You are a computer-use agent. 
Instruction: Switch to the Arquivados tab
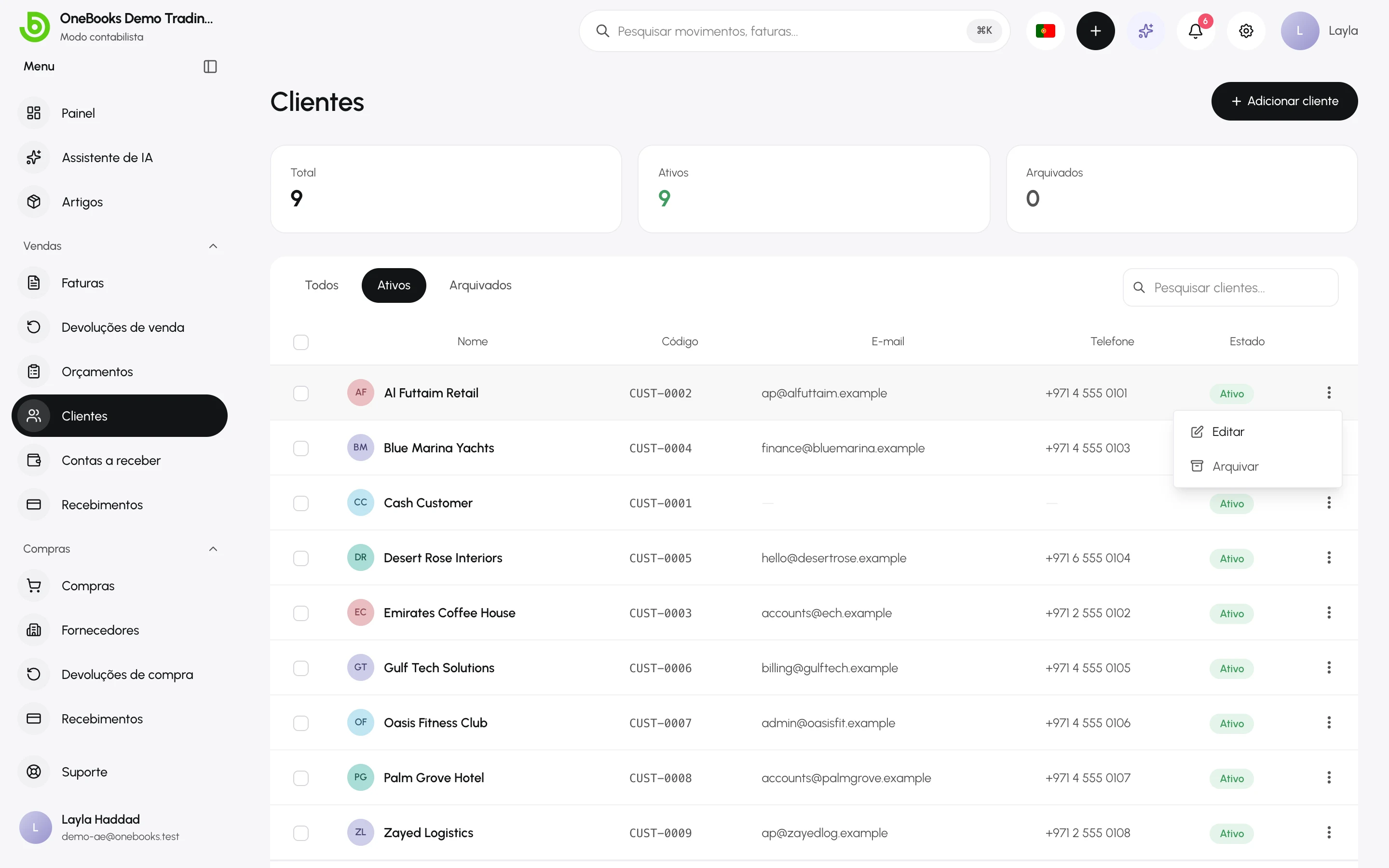click(480, 285)
